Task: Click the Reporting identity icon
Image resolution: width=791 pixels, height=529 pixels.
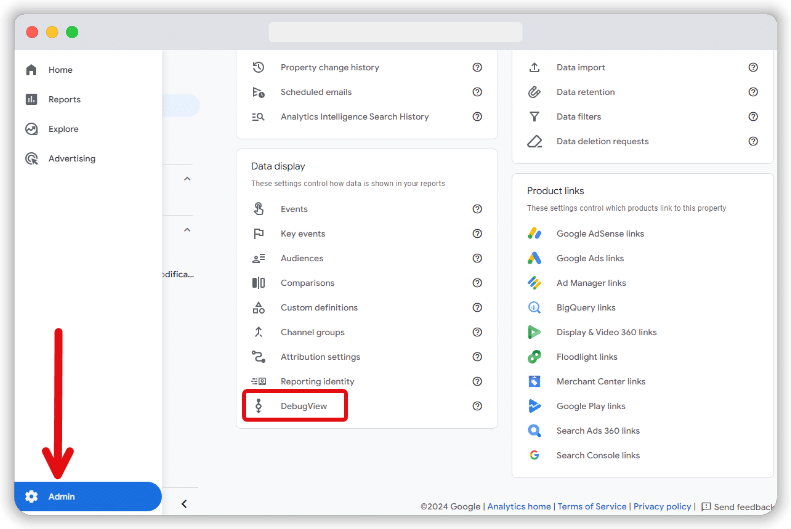Action: pos(258,381)
